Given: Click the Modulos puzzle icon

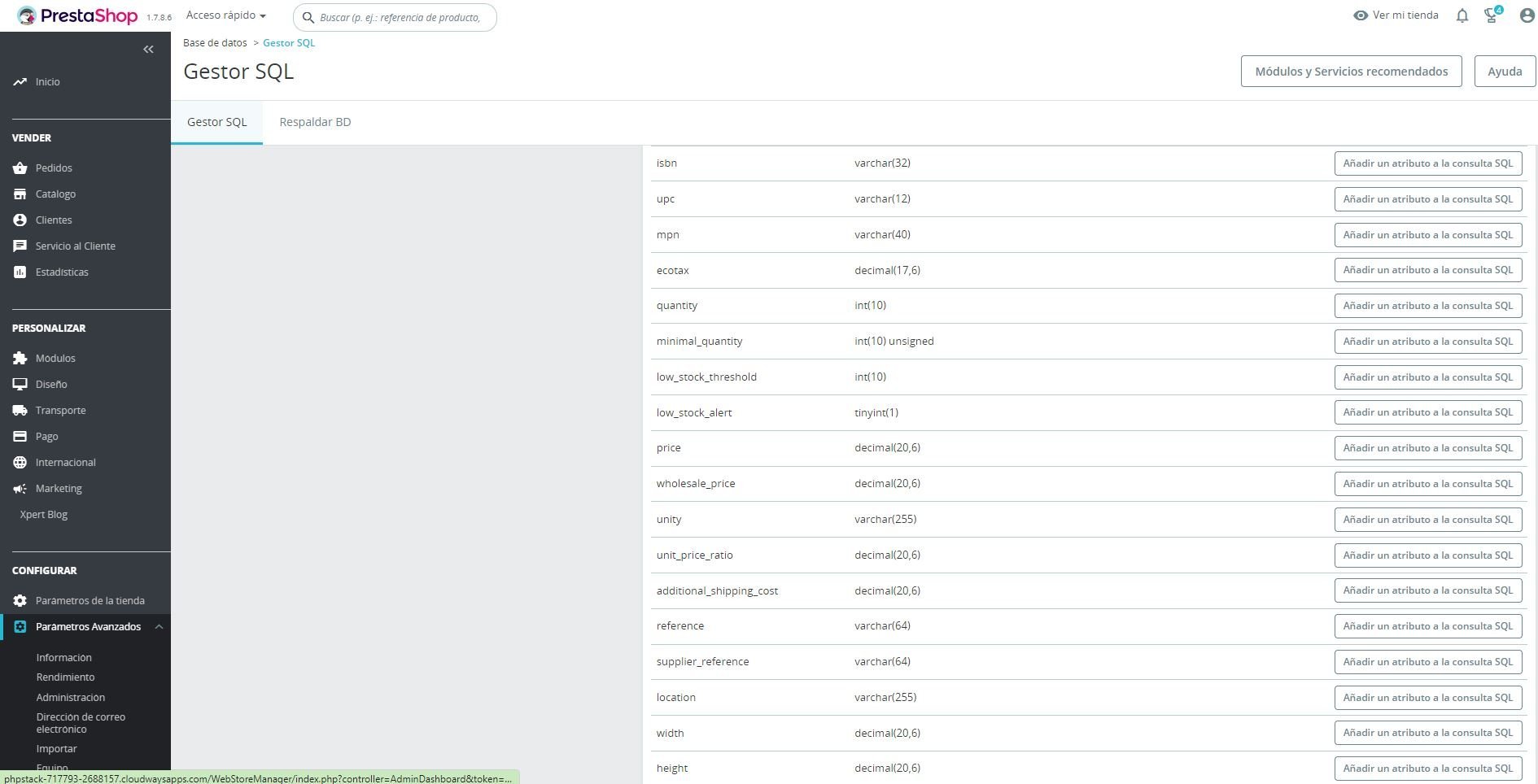Looking at the screenshot, I should (20, 359).
